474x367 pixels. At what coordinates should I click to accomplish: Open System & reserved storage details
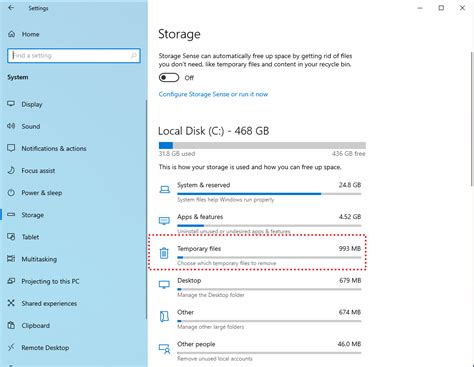260,192
